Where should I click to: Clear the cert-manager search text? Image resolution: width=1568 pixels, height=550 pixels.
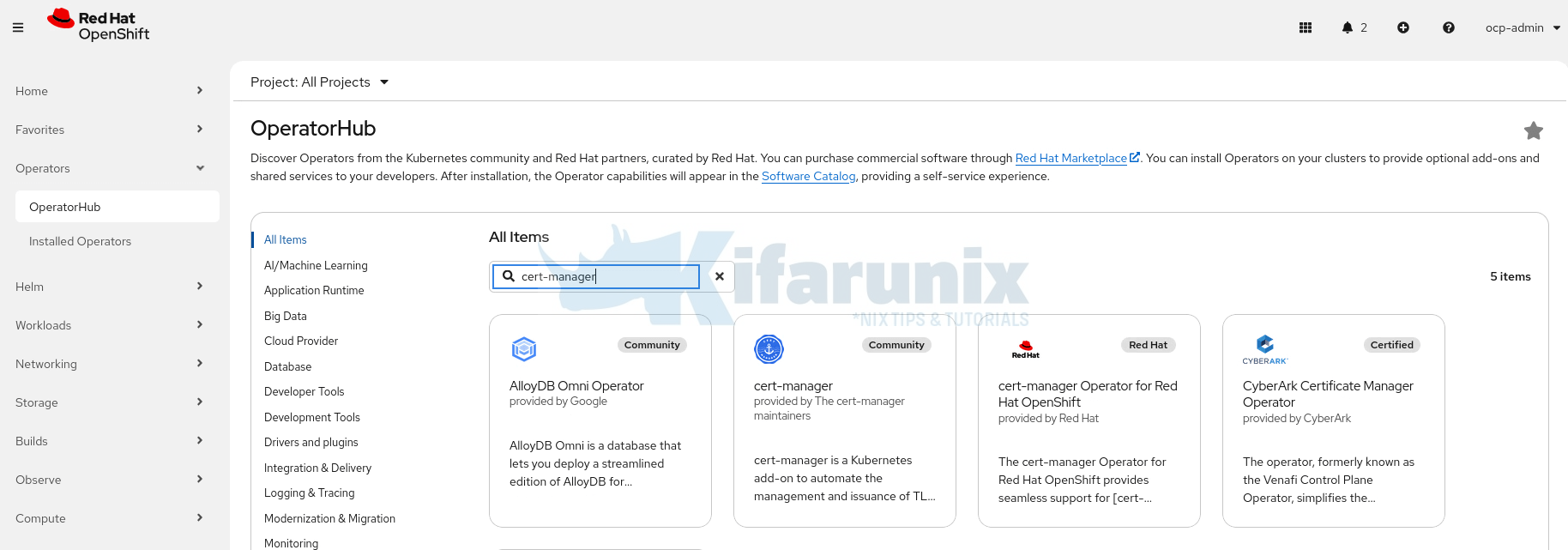pos(720,276)
